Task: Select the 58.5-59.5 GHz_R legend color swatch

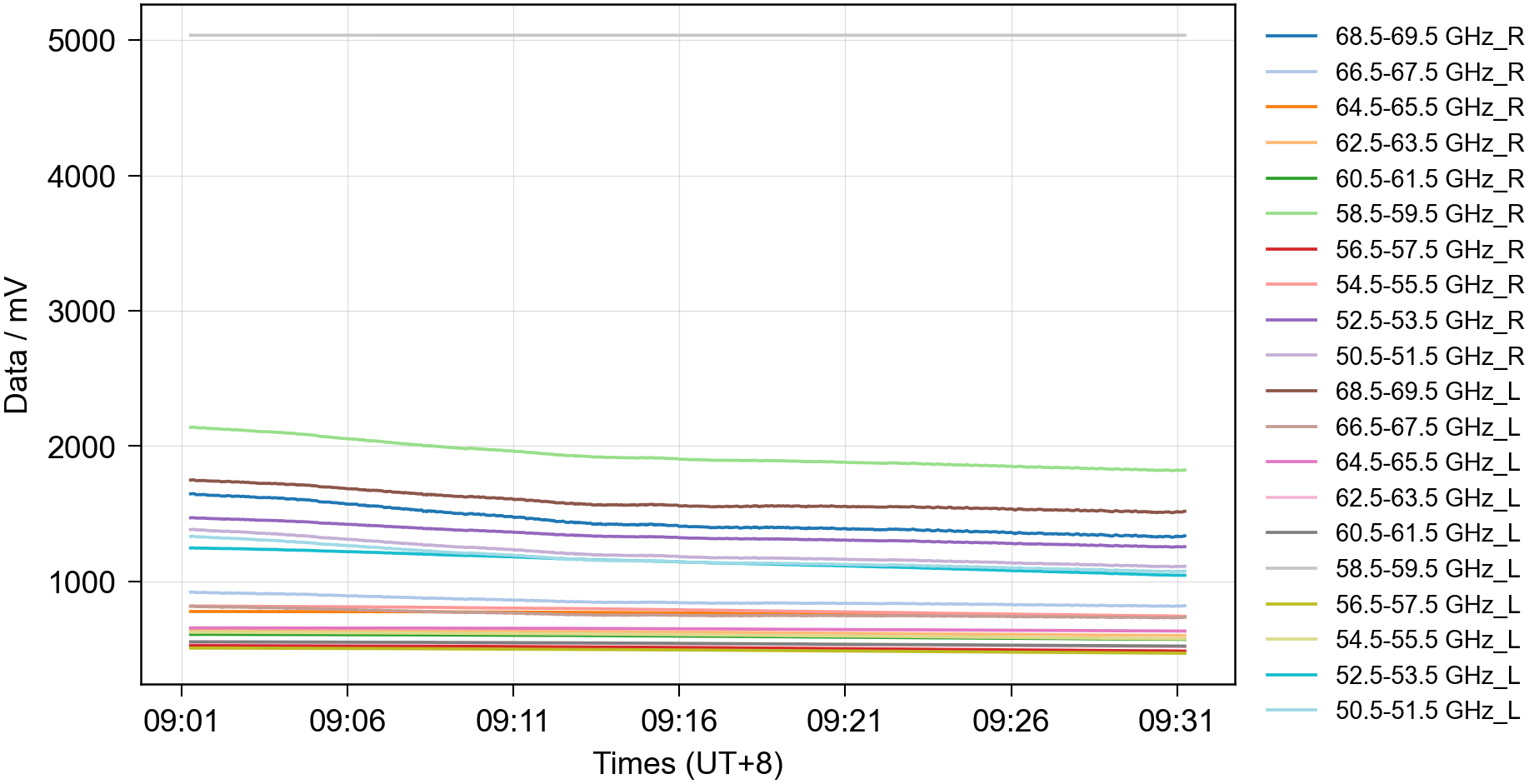Action: [1291, 214]
